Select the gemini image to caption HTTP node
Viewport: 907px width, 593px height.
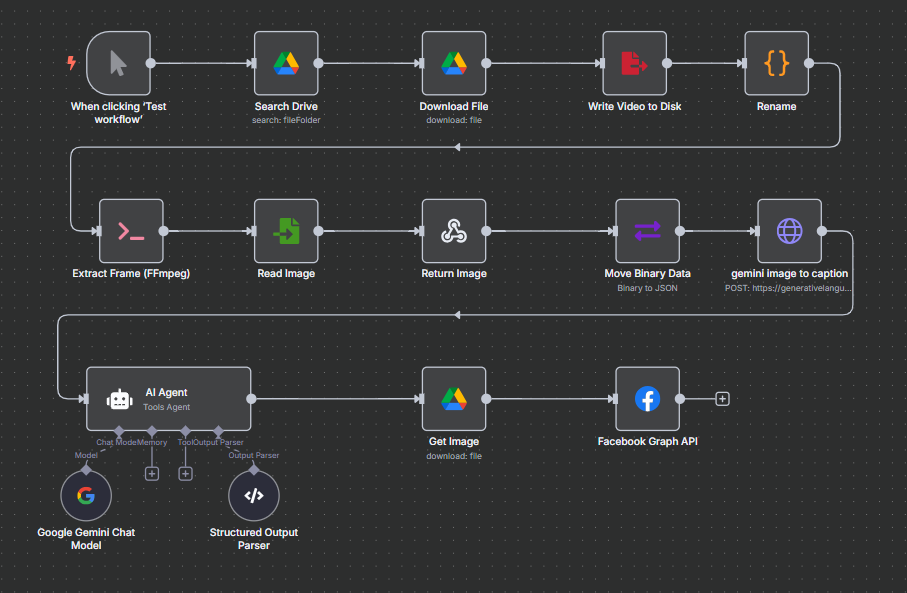(790, 231)
